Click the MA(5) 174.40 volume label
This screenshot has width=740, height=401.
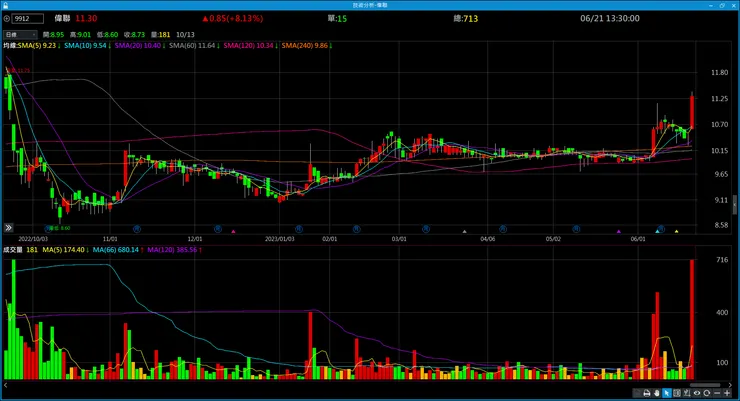point(63,250)
